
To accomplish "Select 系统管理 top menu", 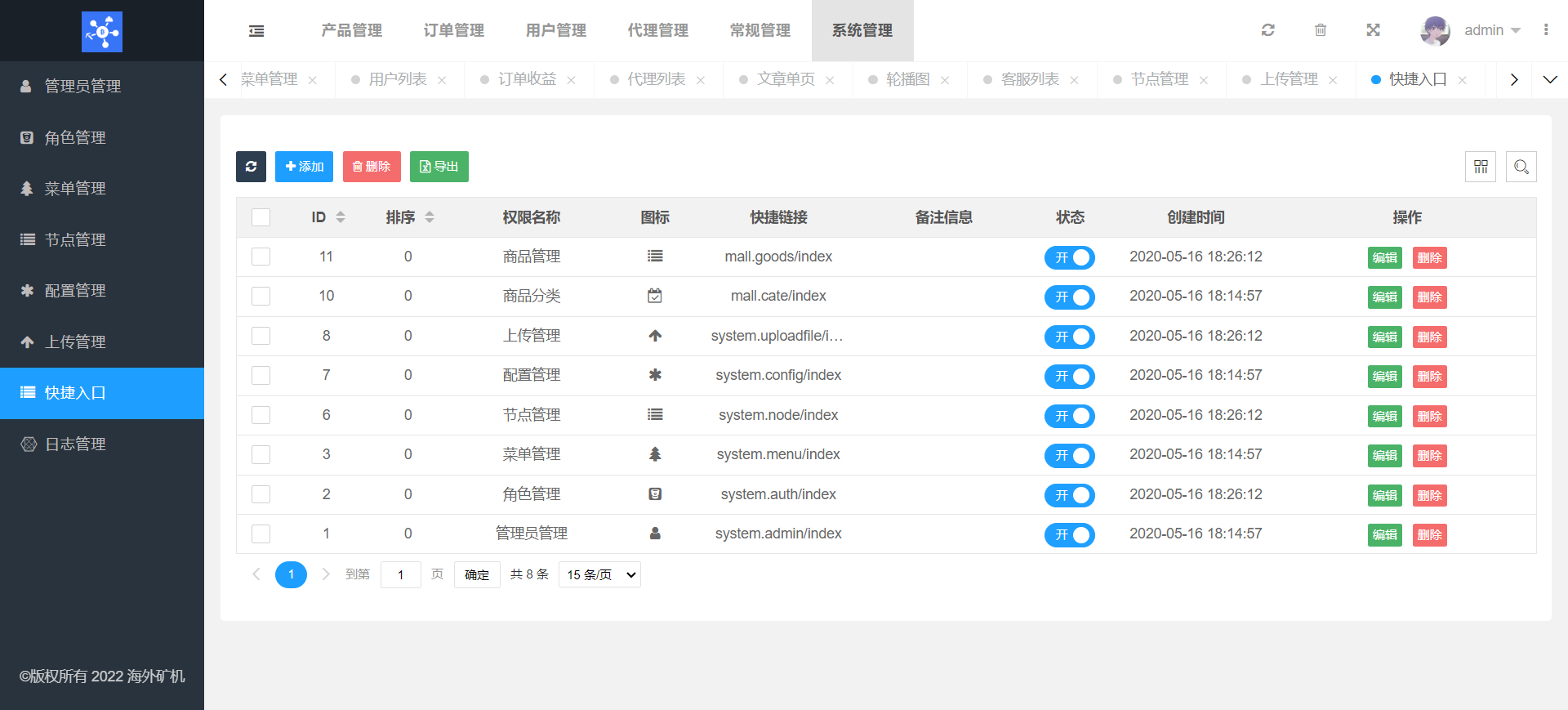I will (862, 30).
